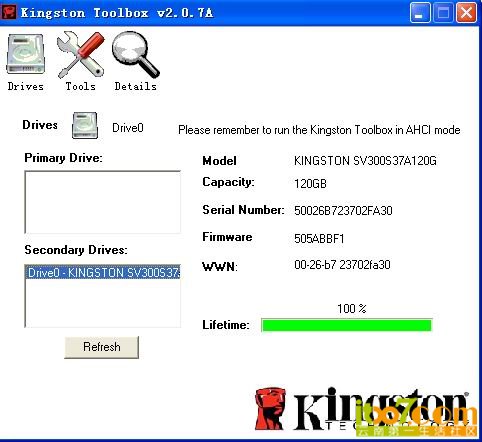Close the Kingston Toolbox window
The height and width of the screenshot is (442, 482).
coord(466,13)
